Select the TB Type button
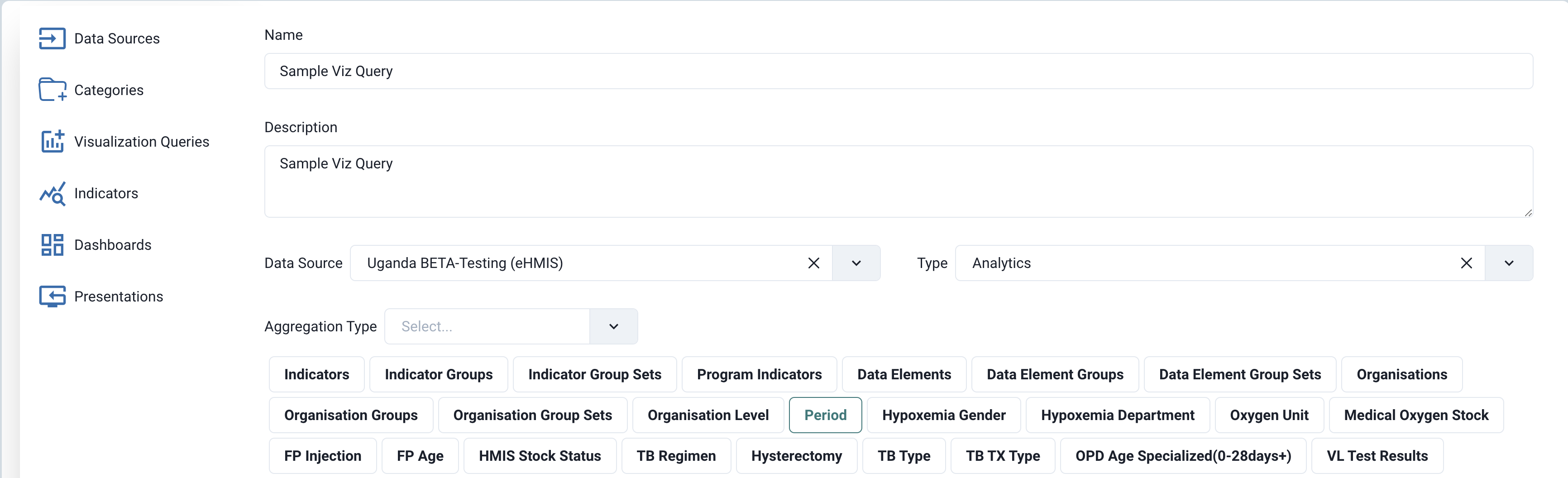 (x=904, y=456)
